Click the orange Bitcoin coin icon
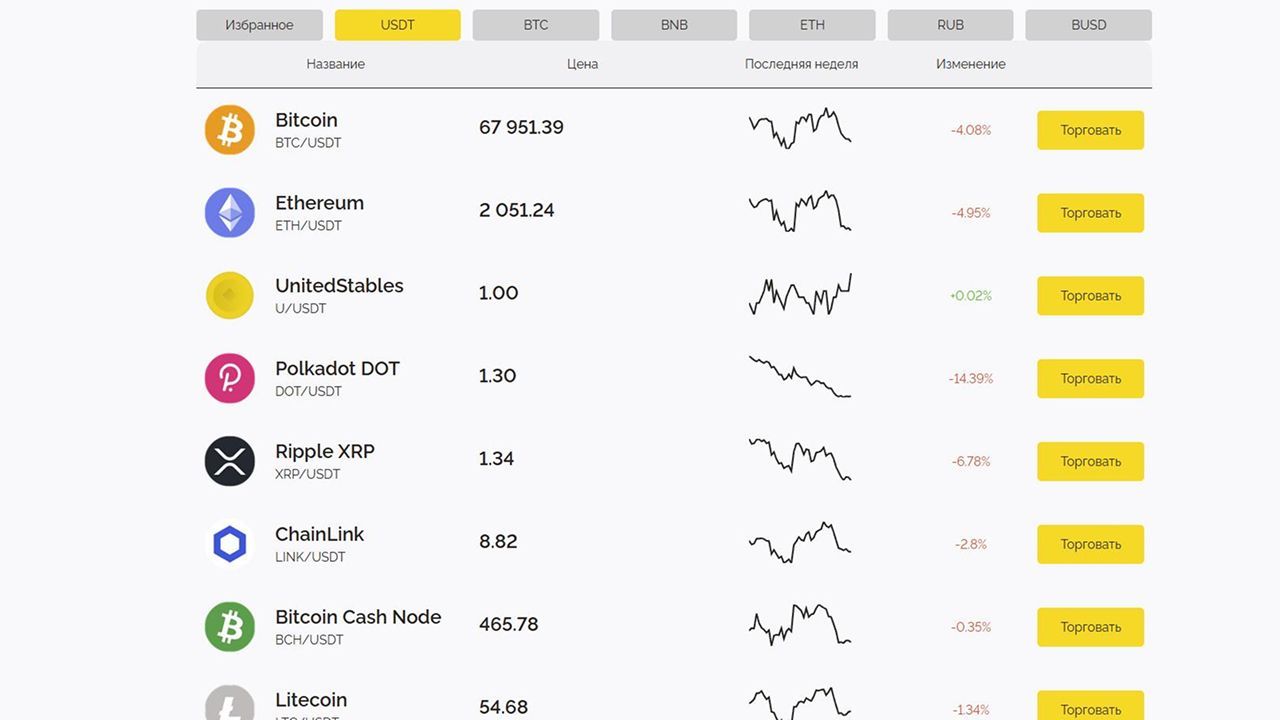The image size is (1280, 720). click(x=230, y=130)
